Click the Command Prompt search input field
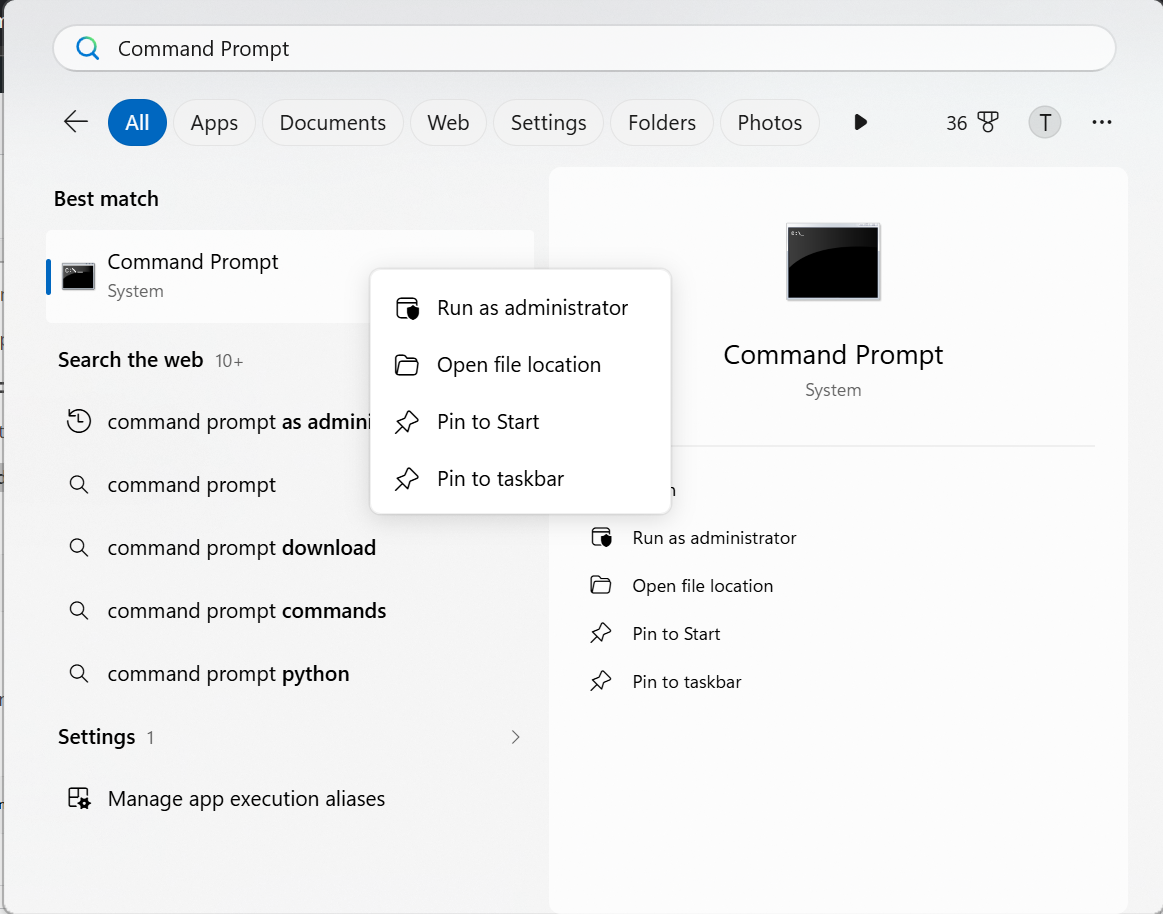This screenshot has width=1163, height=914. coord(584,48)
